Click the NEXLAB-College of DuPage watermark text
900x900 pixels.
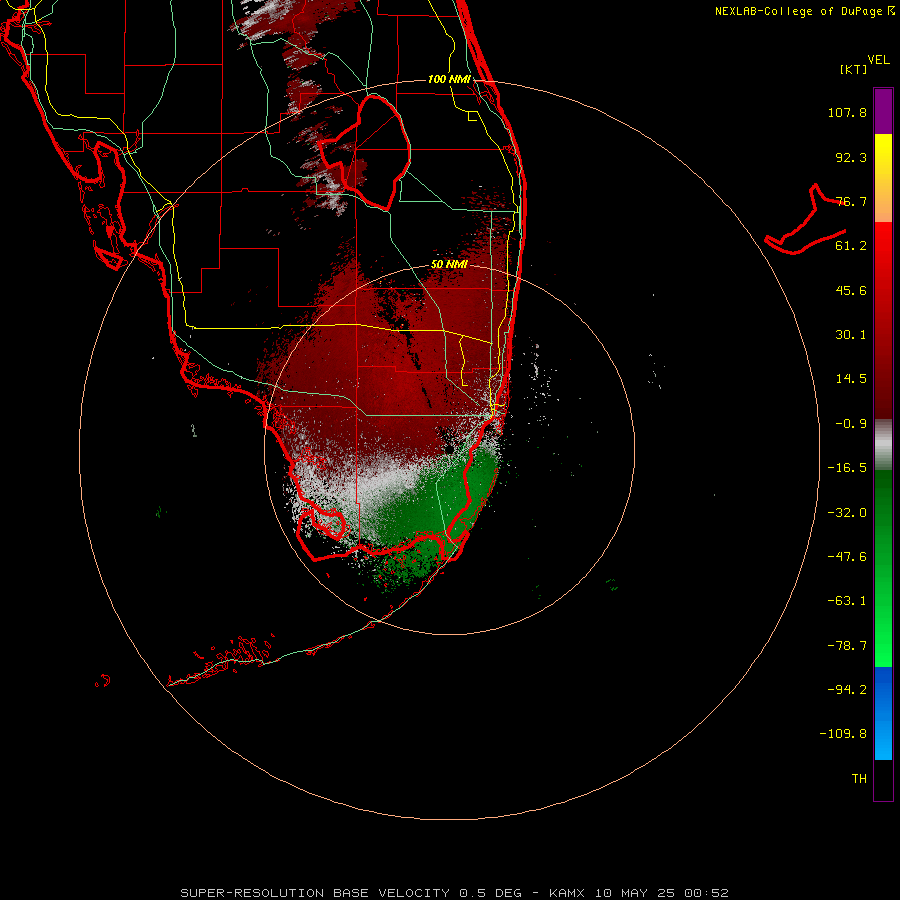point(805,11)
